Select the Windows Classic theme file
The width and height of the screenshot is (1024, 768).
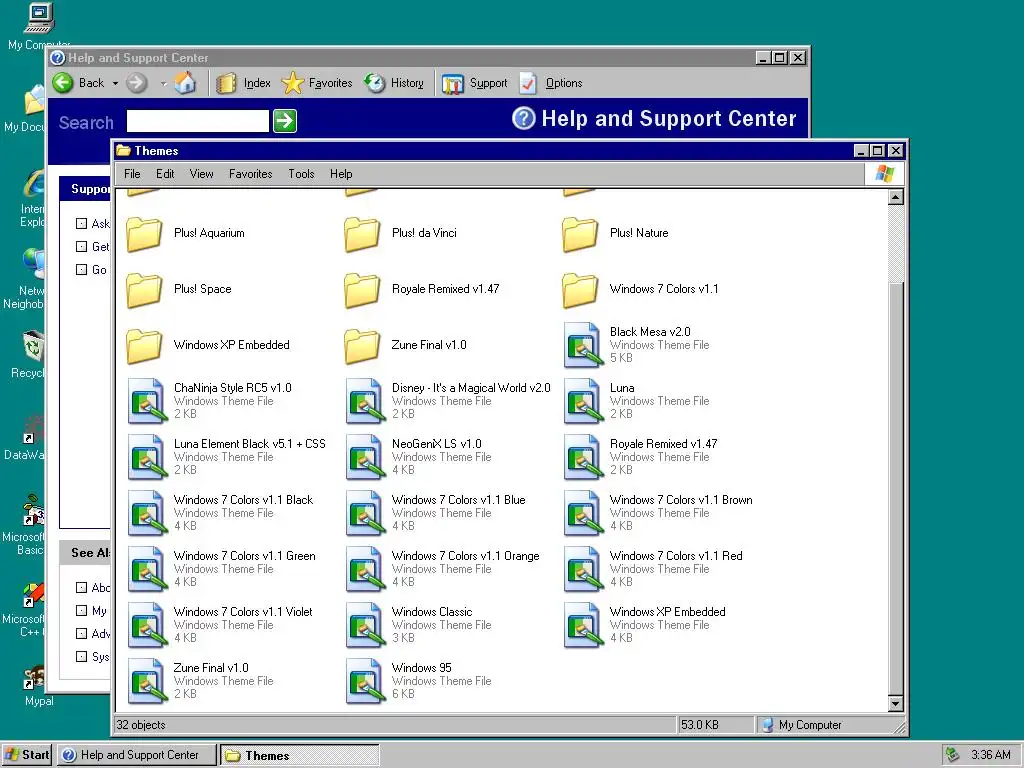pyautogui.click(x=419, y=626)
